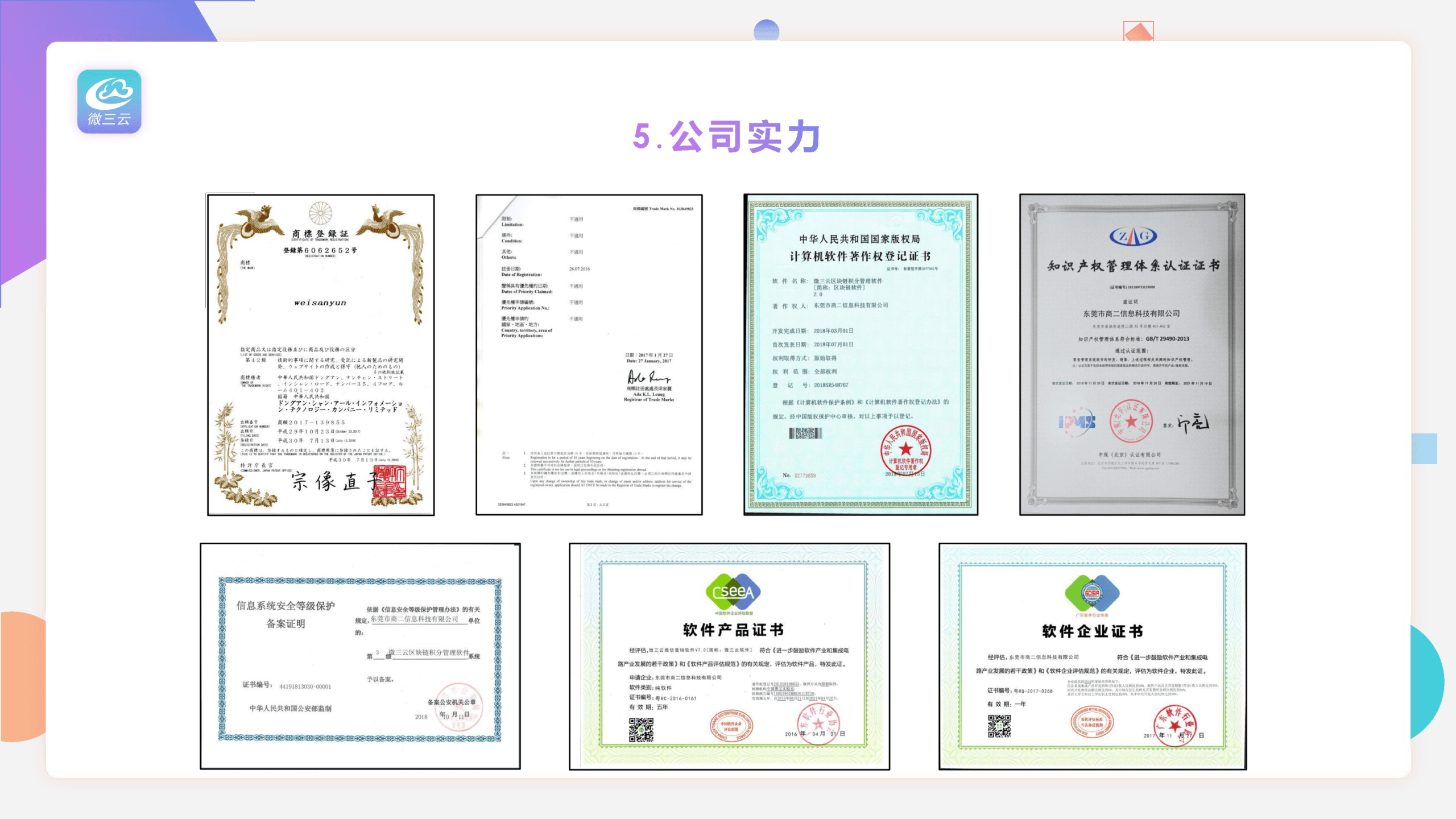Click the 软件企业证书 heading text
Viewport: 1456px width, 819px height.
point(1092,631)
